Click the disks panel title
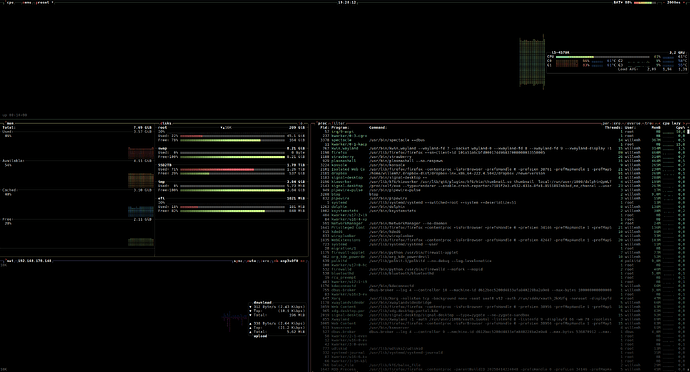This screenshot has width=690, height=372. point(166,123)
